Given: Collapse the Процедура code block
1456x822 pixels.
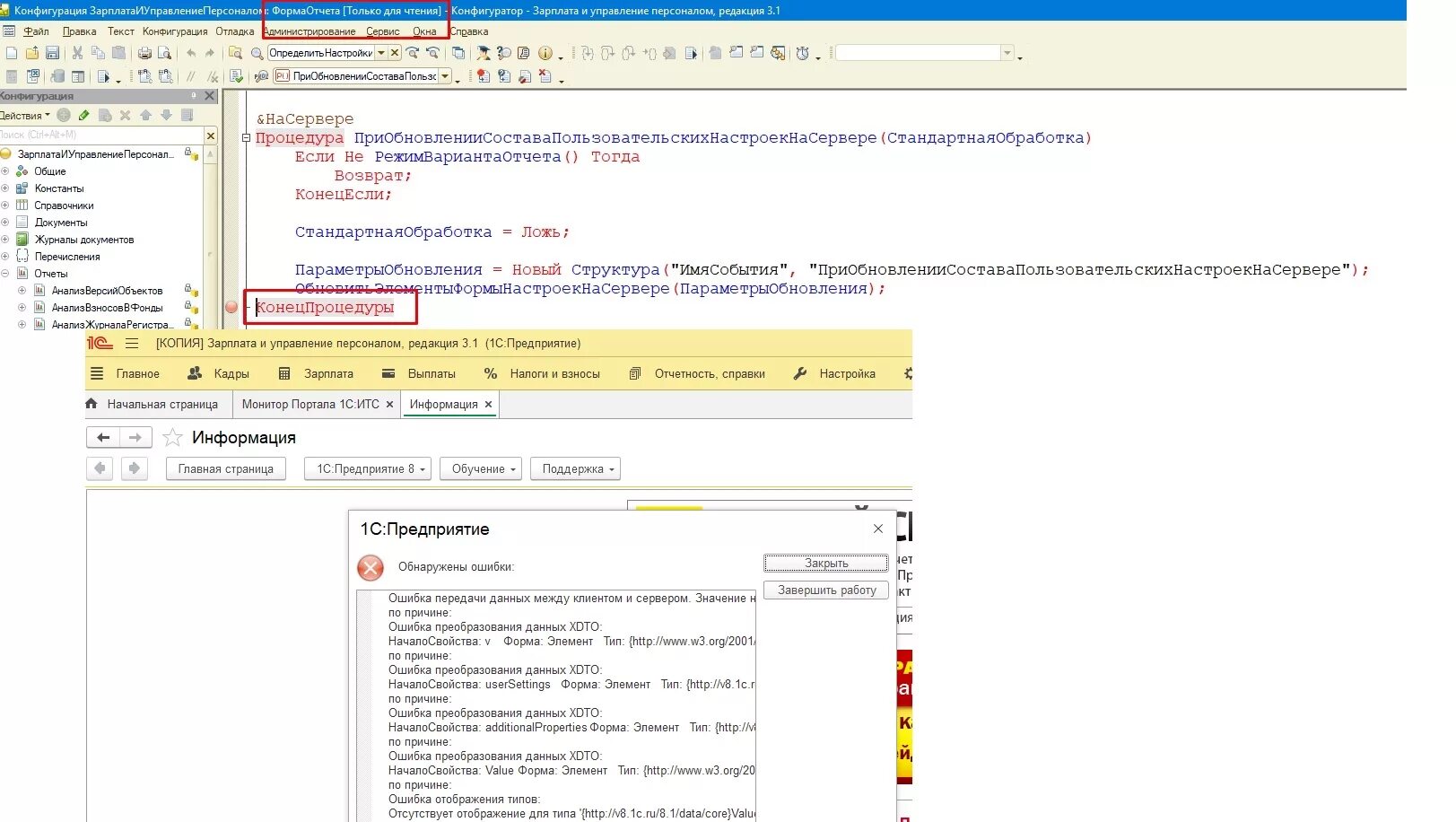Looking at the screenshot, I should (x=246, y=138).
